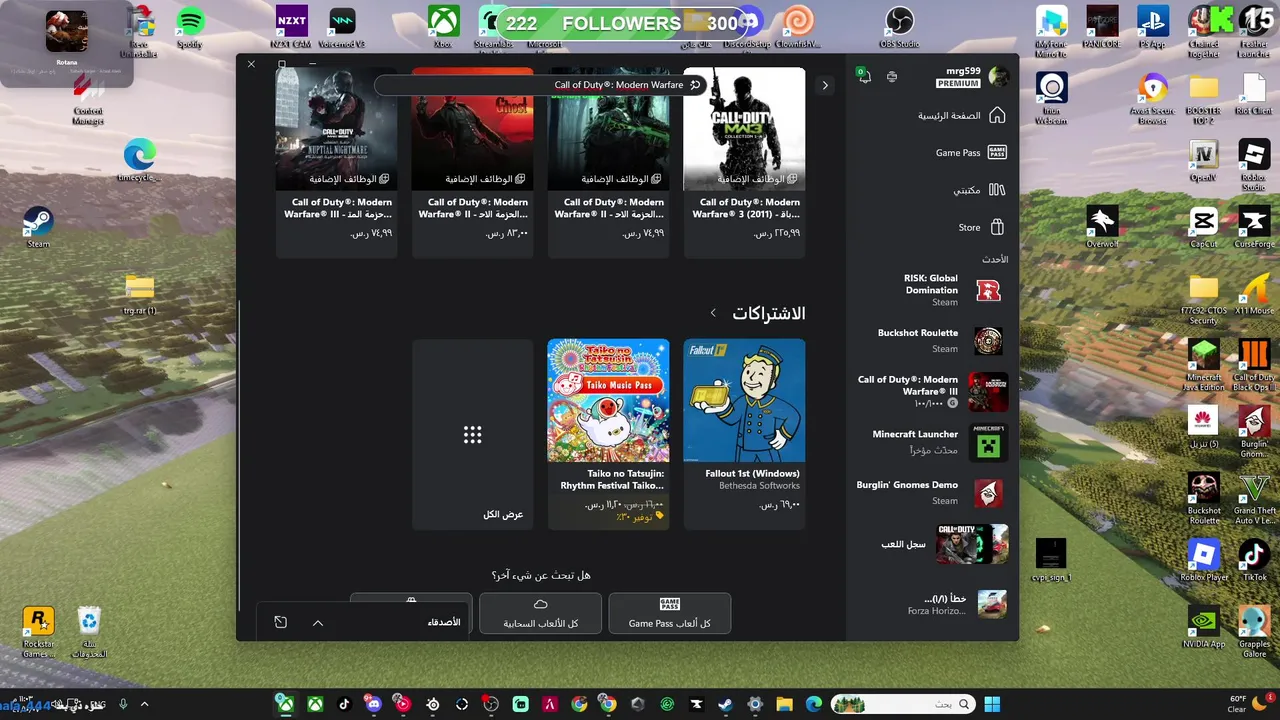Open the Modern Warfare 3 (2011) collection card
This screenshot has width=1280, height=720.
pos(744,162)
